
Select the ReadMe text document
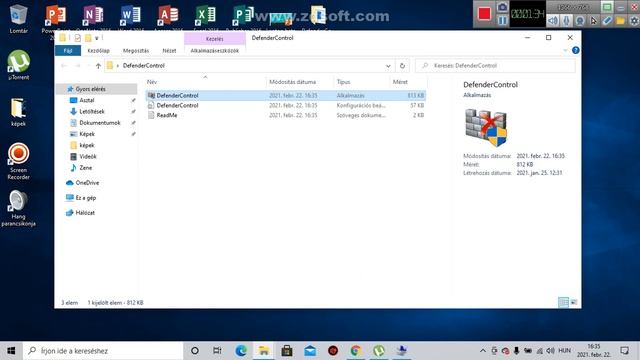[286, 115]
